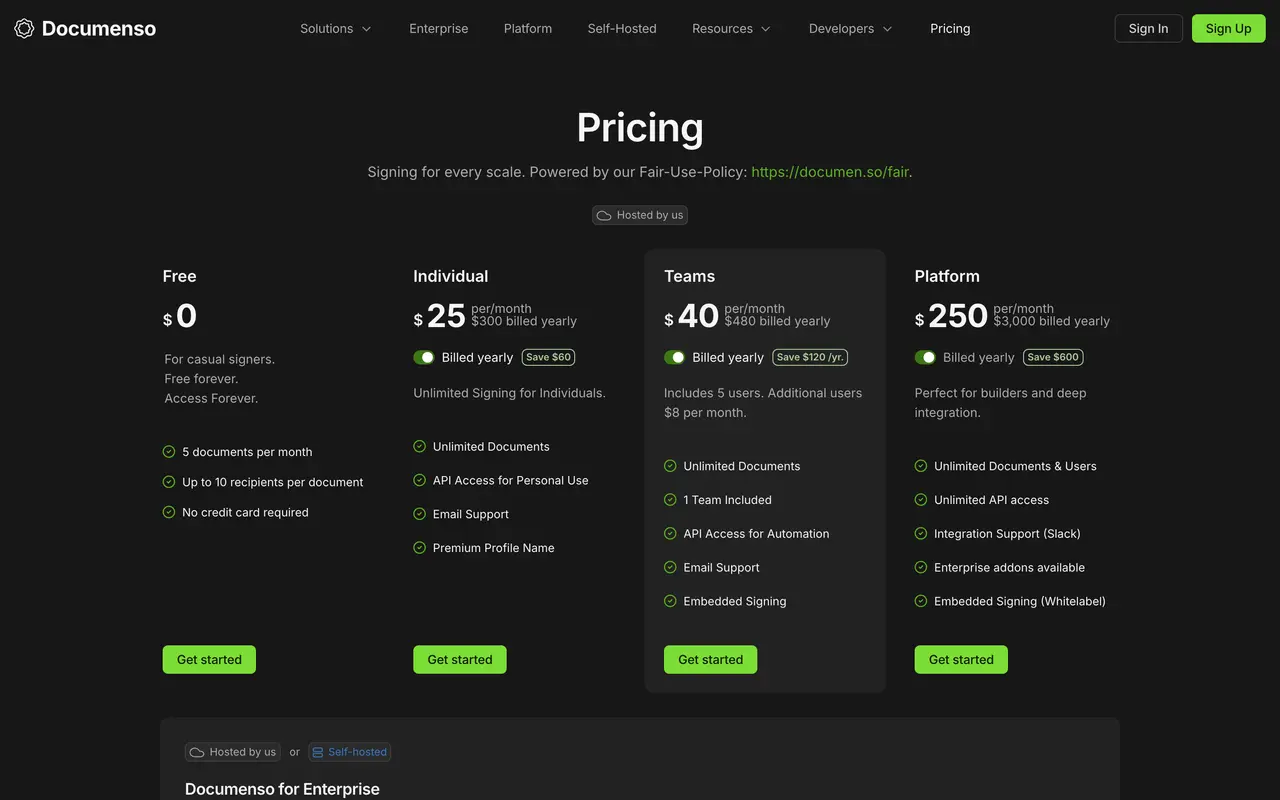
Task: Open the Enterprise nav item
Action: point(439,29)
